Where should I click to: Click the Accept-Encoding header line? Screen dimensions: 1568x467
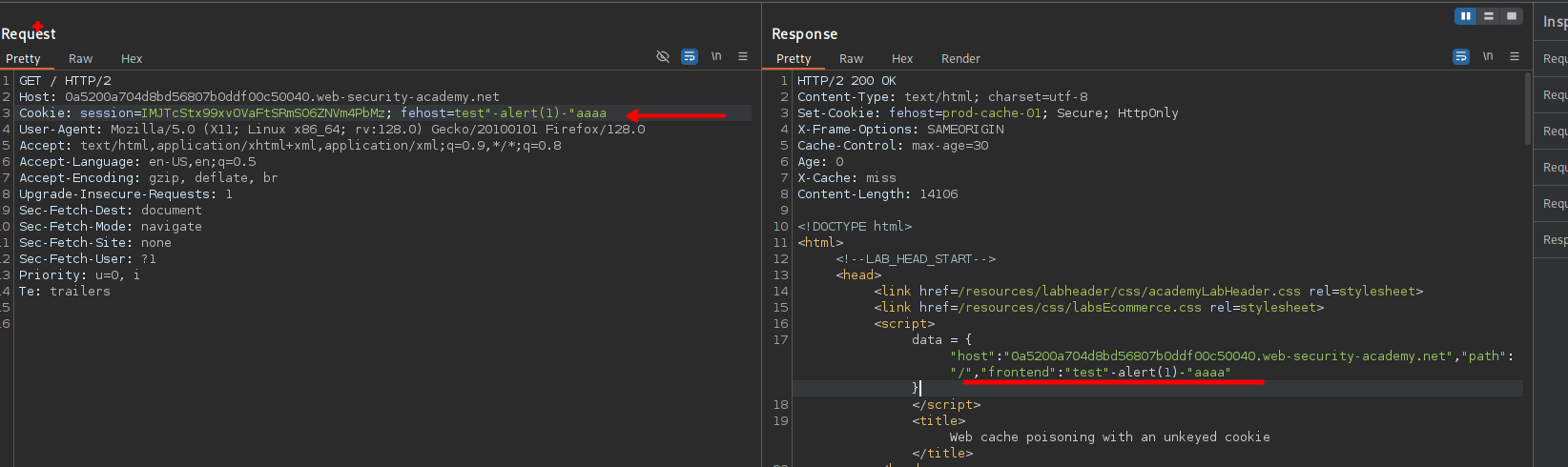(149, 178)
